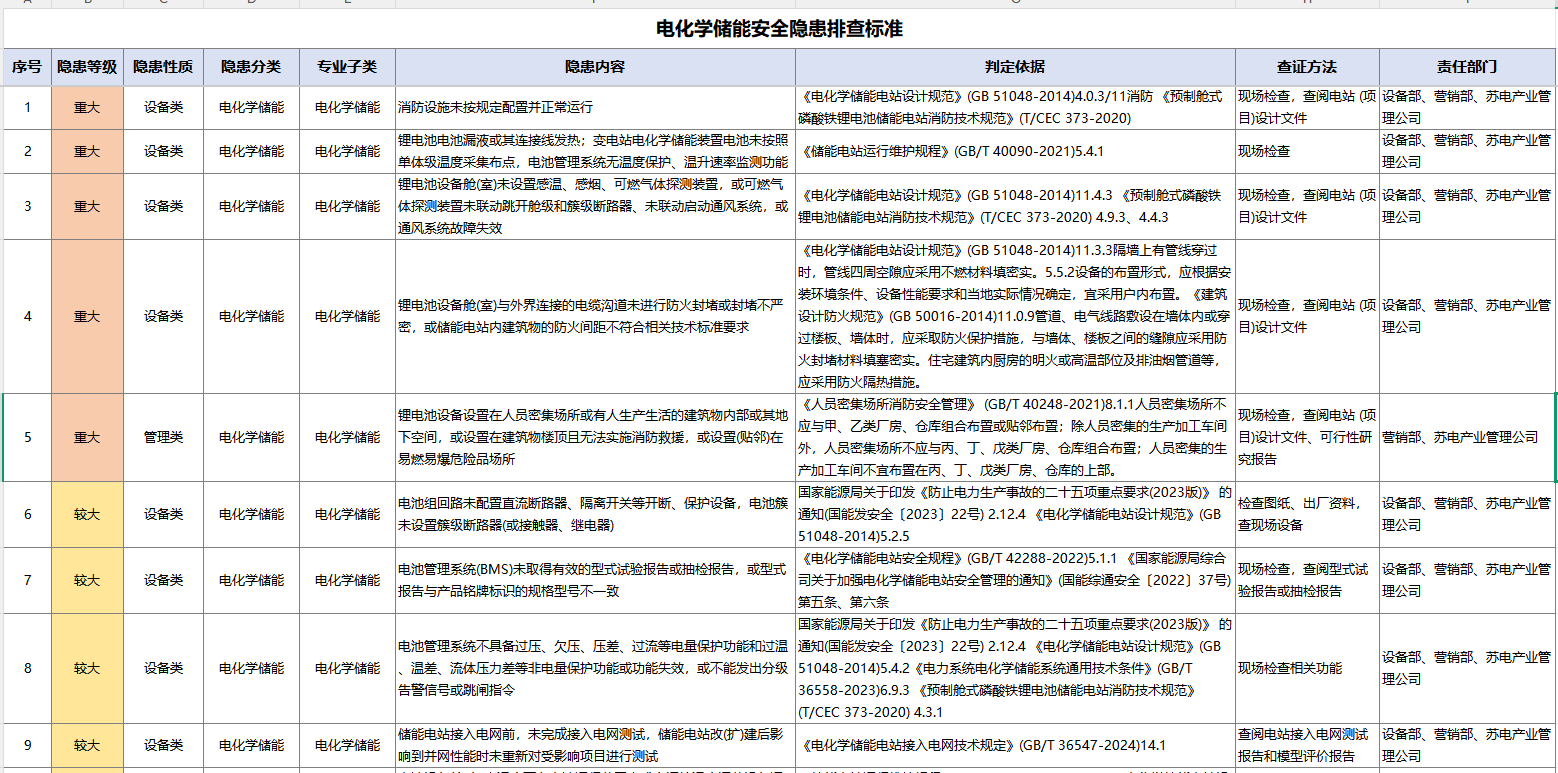Click basis cell citing 《人员密集场所消防安全管理》GB/T 40248-2021

click(x=1015, y=437)
